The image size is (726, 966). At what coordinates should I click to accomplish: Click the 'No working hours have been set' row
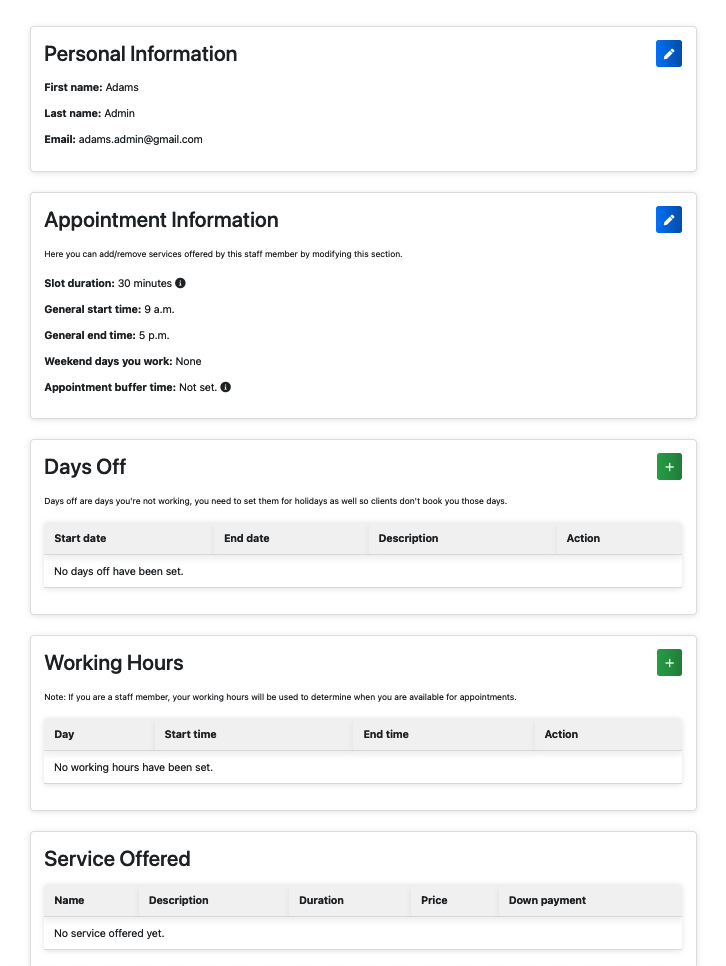(x=363, y=768)
